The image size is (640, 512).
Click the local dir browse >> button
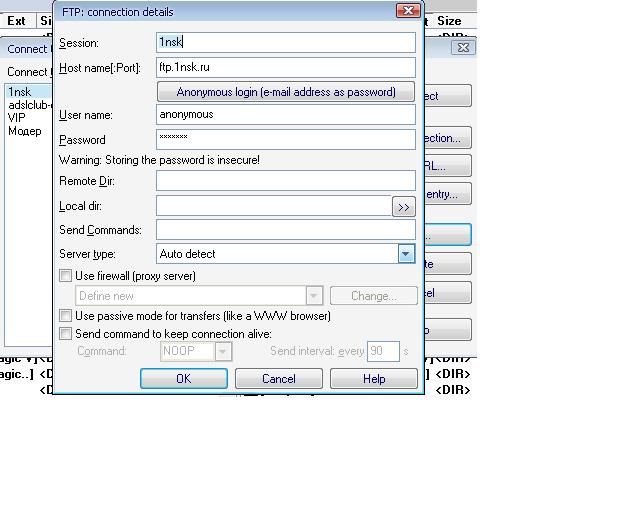coord(403,207)
